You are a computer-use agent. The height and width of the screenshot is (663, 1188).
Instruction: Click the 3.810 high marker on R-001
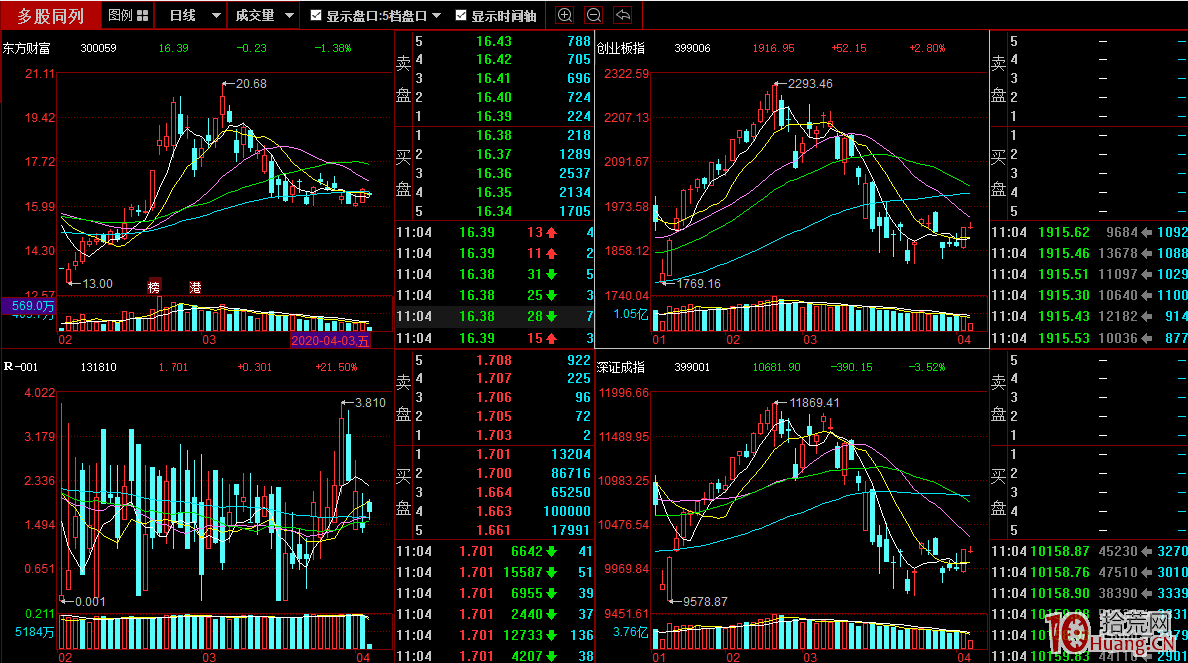pos(370,402)
